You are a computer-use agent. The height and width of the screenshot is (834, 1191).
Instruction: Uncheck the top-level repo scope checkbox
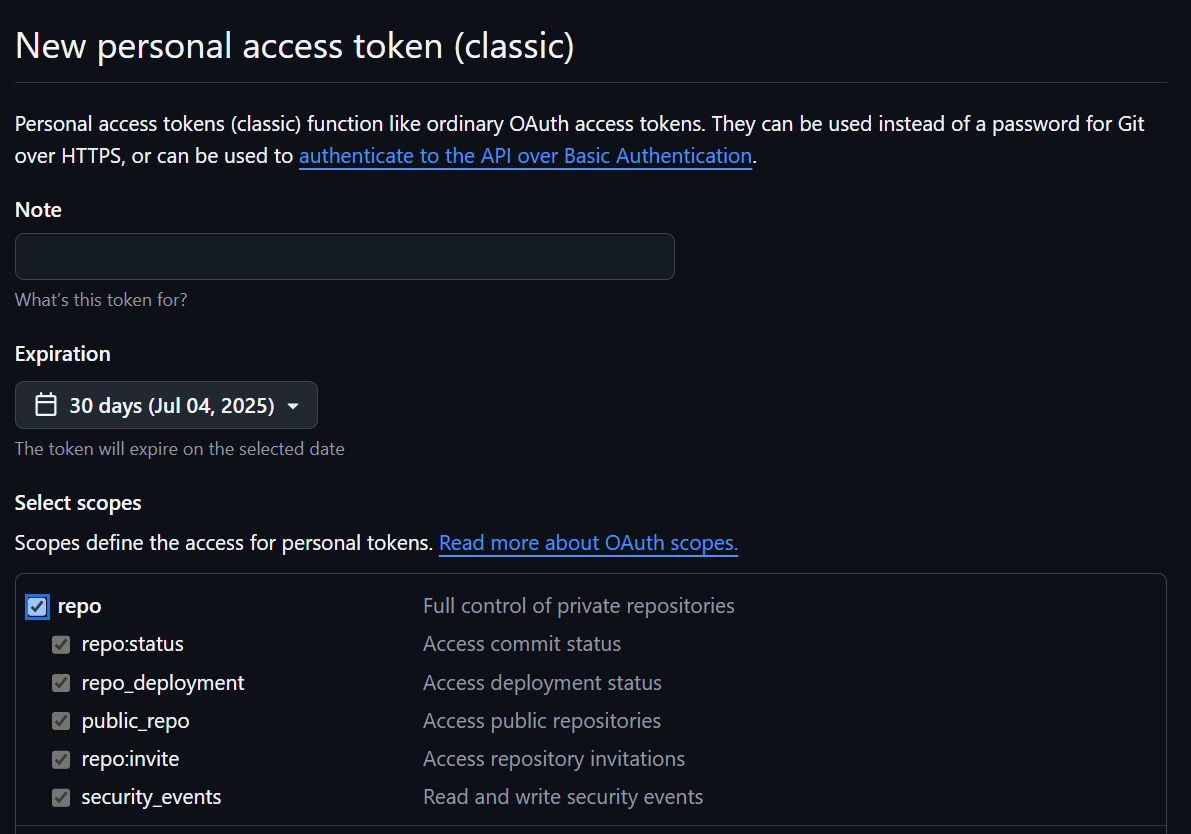pos(37,606)
